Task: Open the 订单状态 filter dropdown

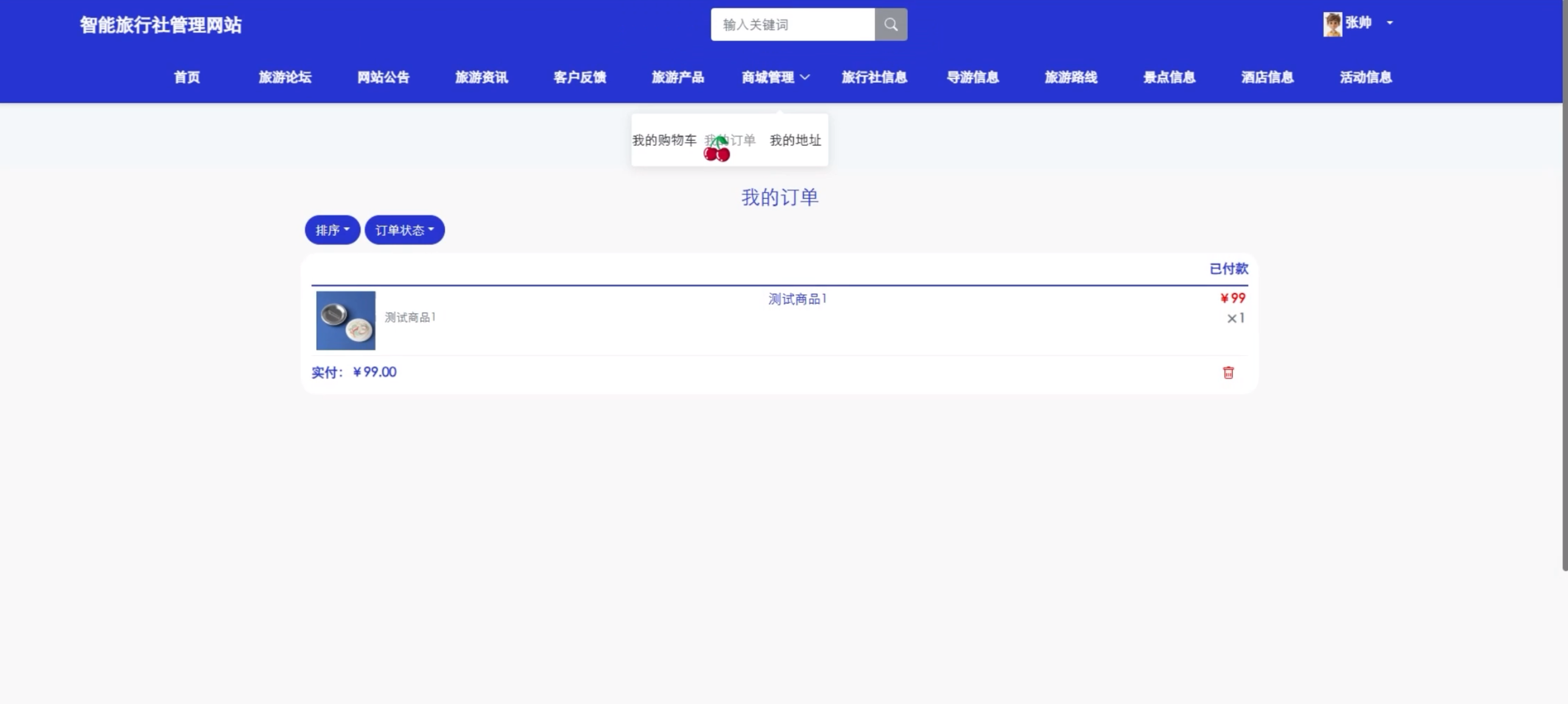Action: click(404, 230)
